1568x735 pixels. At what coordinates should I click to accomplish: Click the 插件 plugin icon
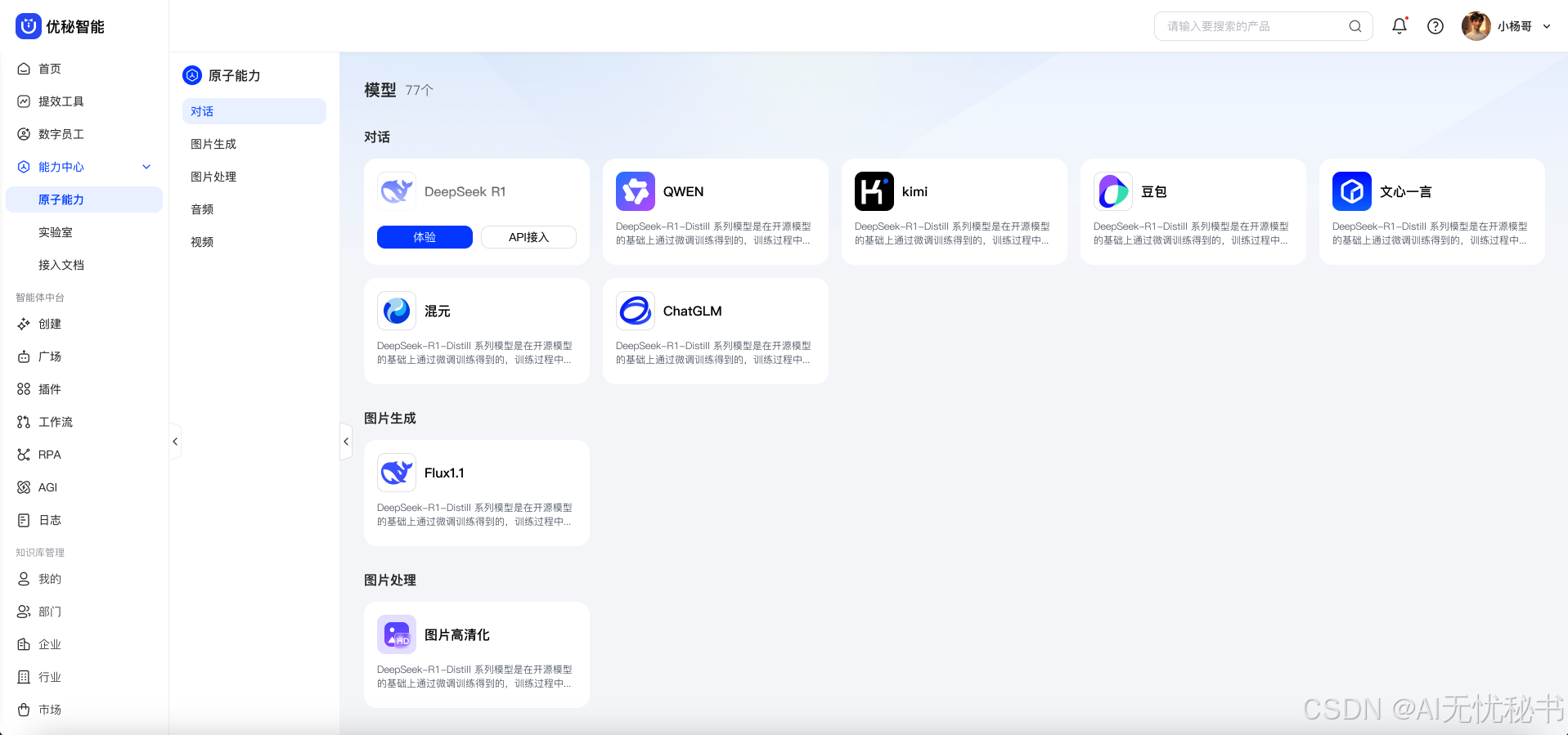coord(24,389)
